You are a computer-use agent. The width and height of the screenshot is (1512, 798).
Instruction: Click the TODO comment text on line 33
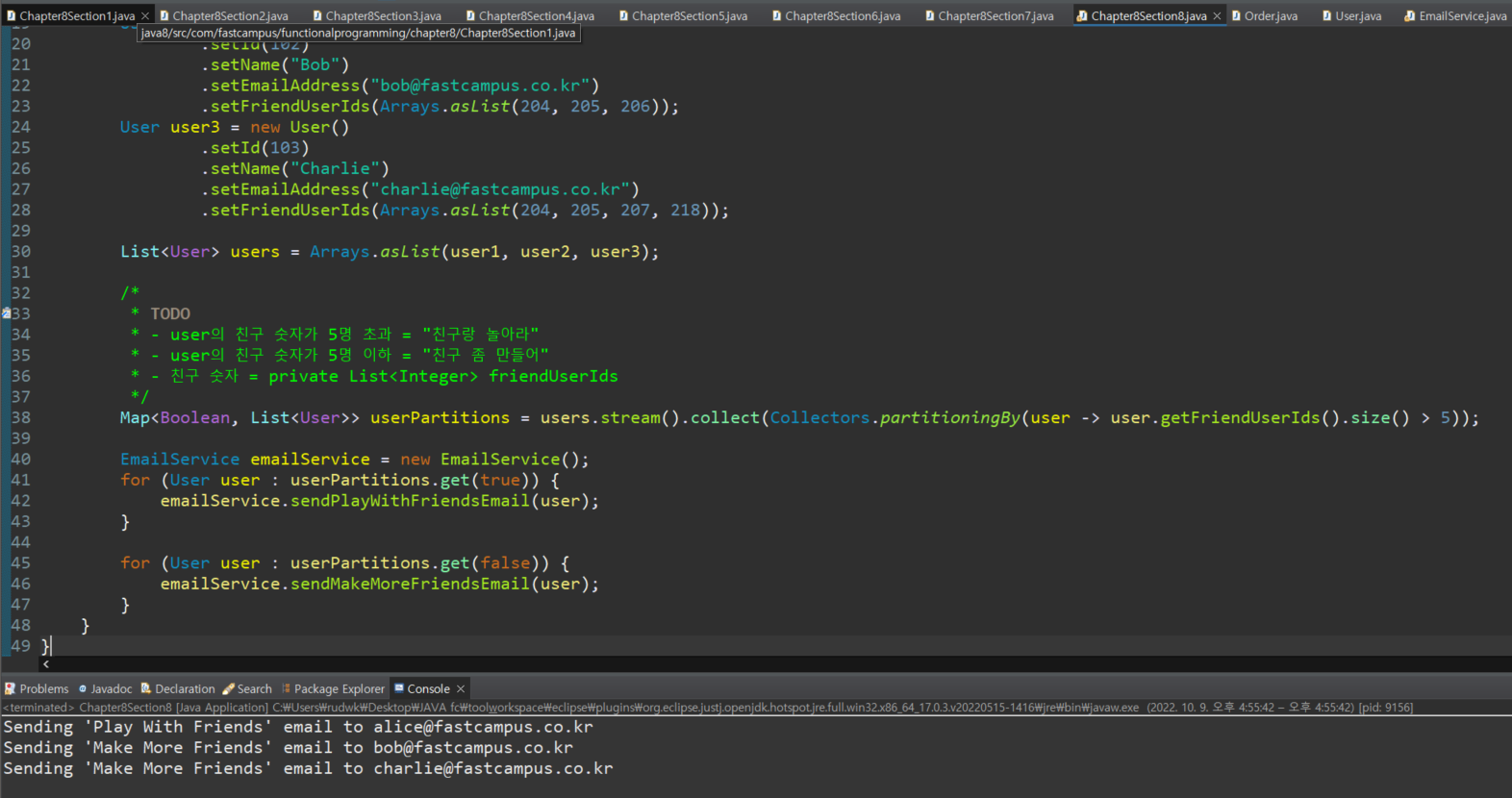[x=170, y=313]
